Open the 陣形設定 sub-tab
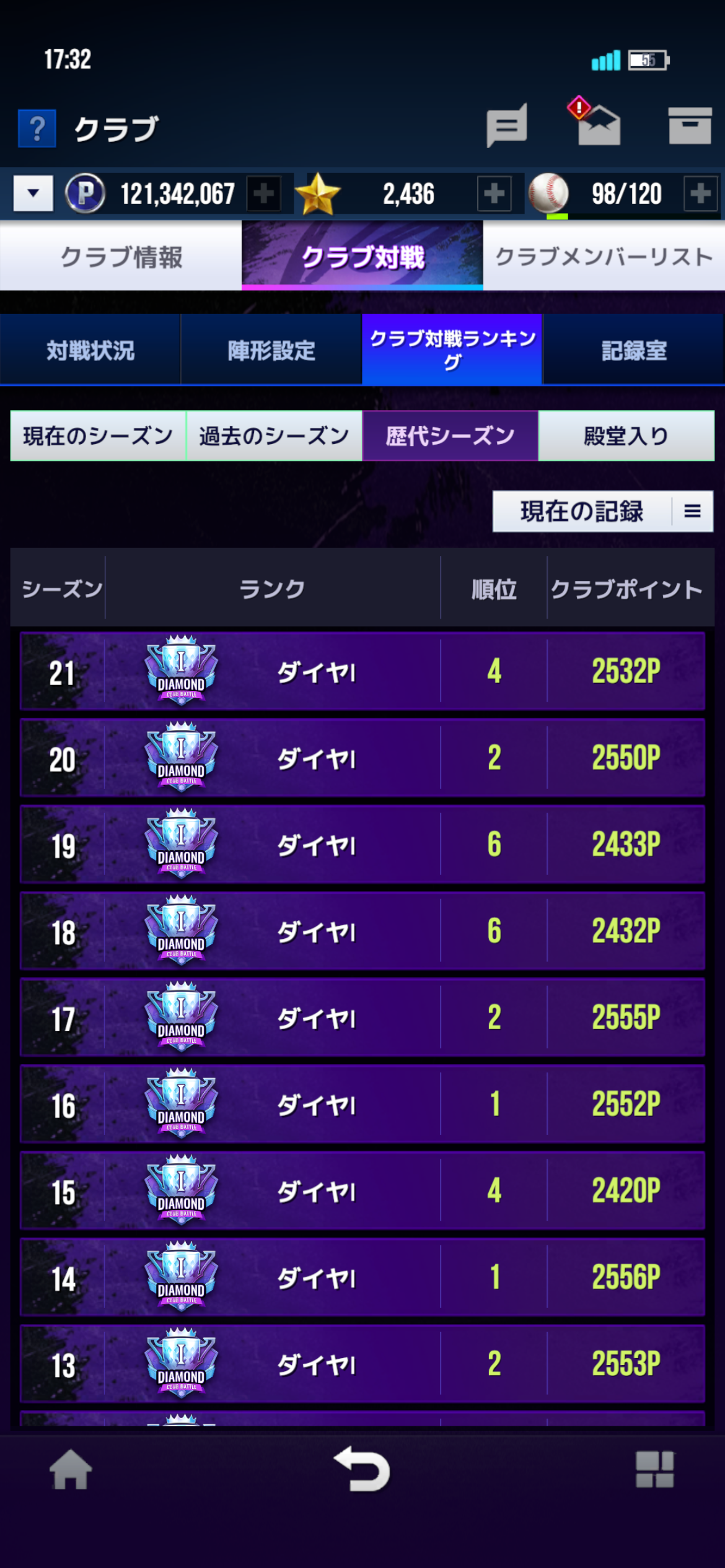 coord(271,350)
